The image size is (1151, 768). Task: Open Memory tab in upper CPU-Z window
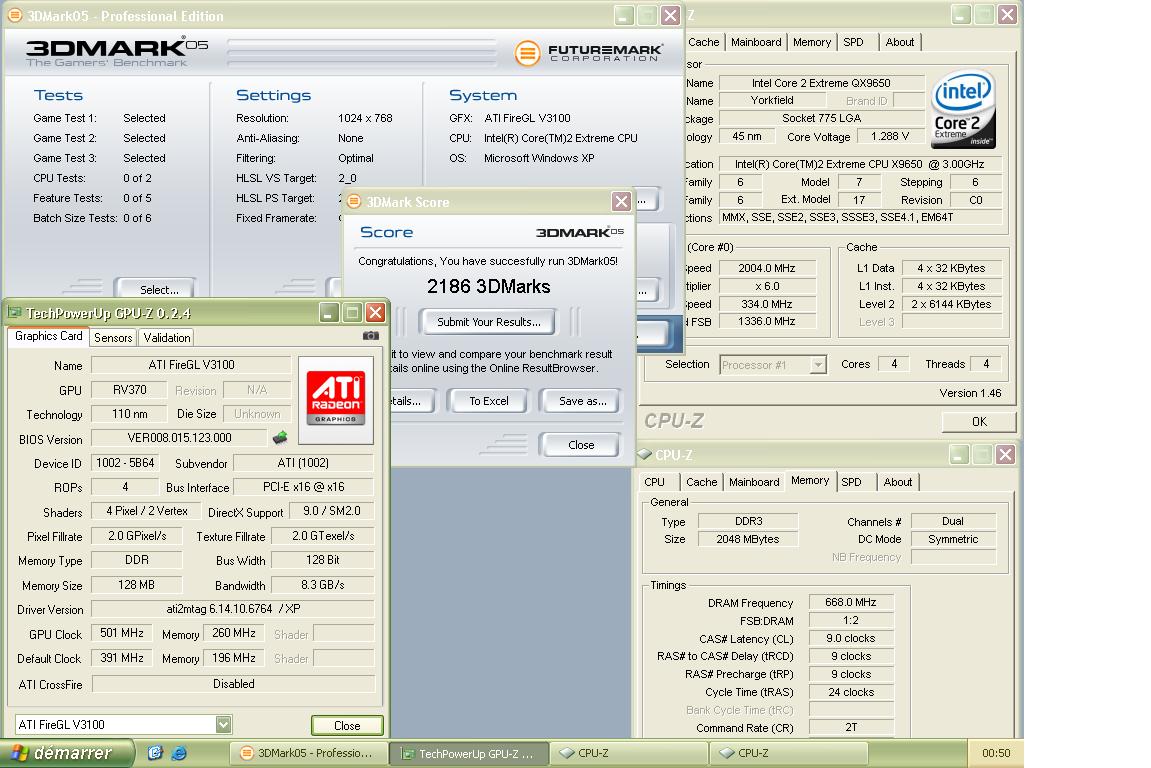pos(812,42)
